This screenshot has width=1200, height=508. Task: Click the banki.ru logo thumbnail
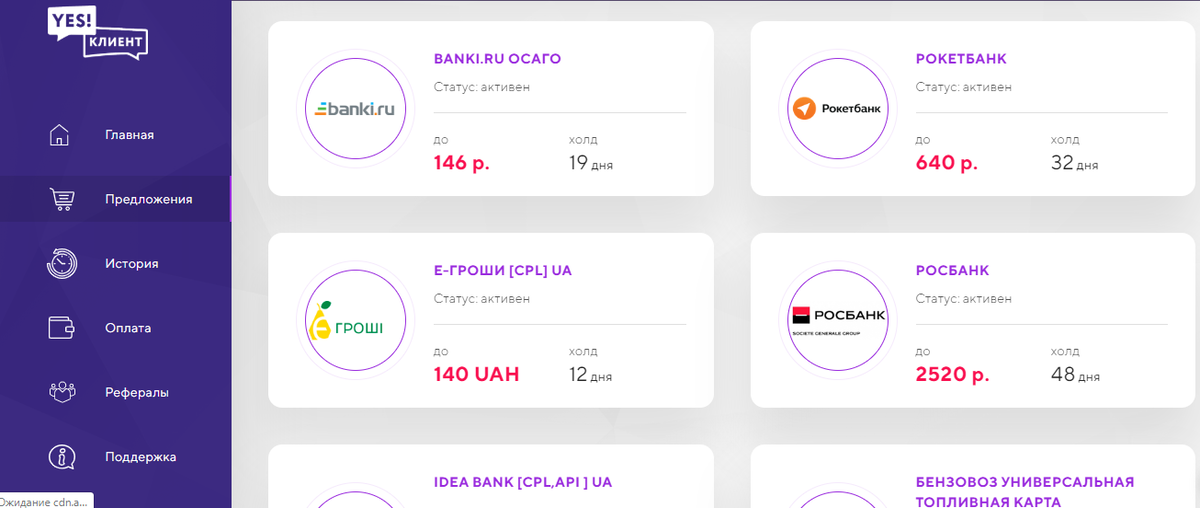(357, 109)
